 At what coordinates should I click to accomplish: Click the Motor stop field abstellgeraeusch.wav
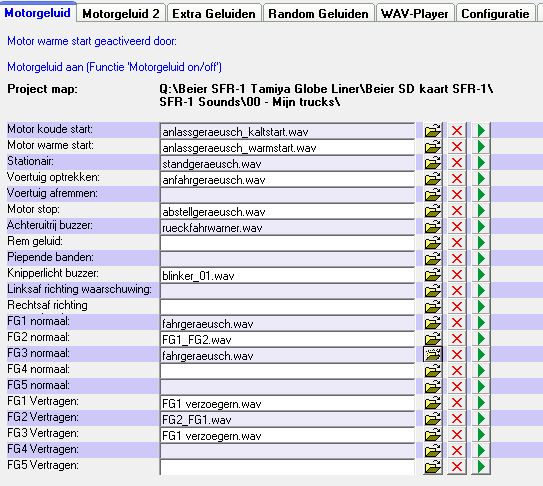(x=287, y=211)
